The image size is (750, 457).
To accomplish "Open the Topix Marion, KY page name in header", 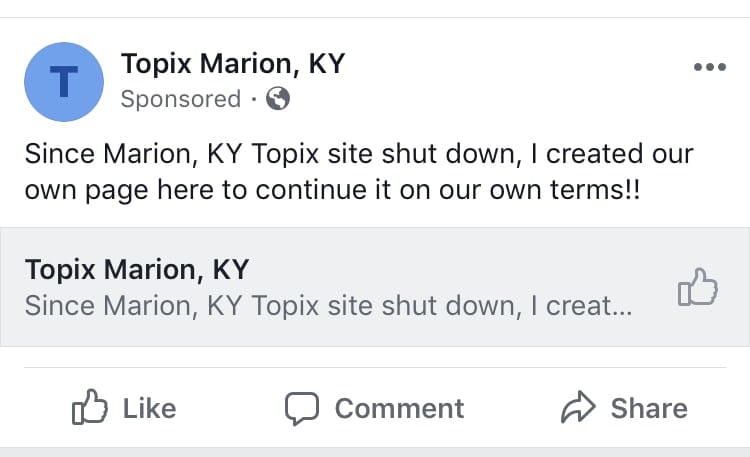I will (x=232, y=64).
